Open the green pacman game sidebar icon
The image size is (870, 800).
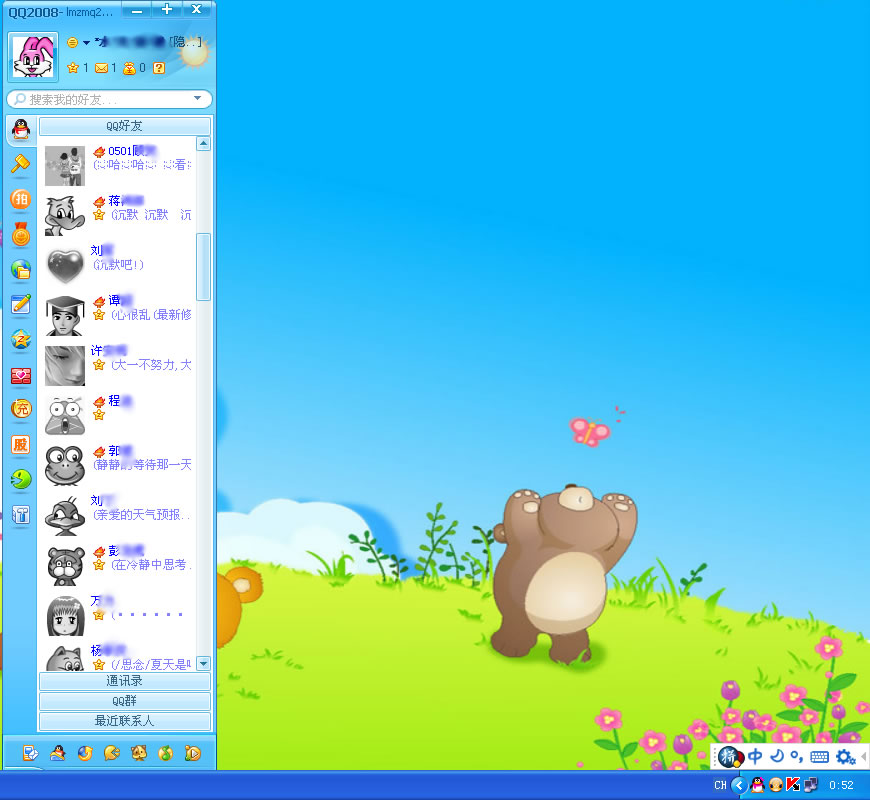click(x=21, y=479)
